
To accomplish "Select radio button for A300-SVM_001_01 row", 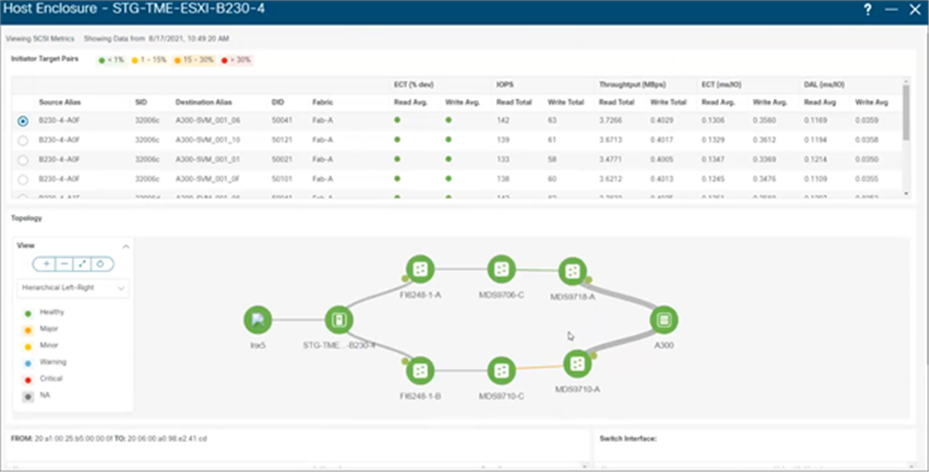I will tap(23, 160).
